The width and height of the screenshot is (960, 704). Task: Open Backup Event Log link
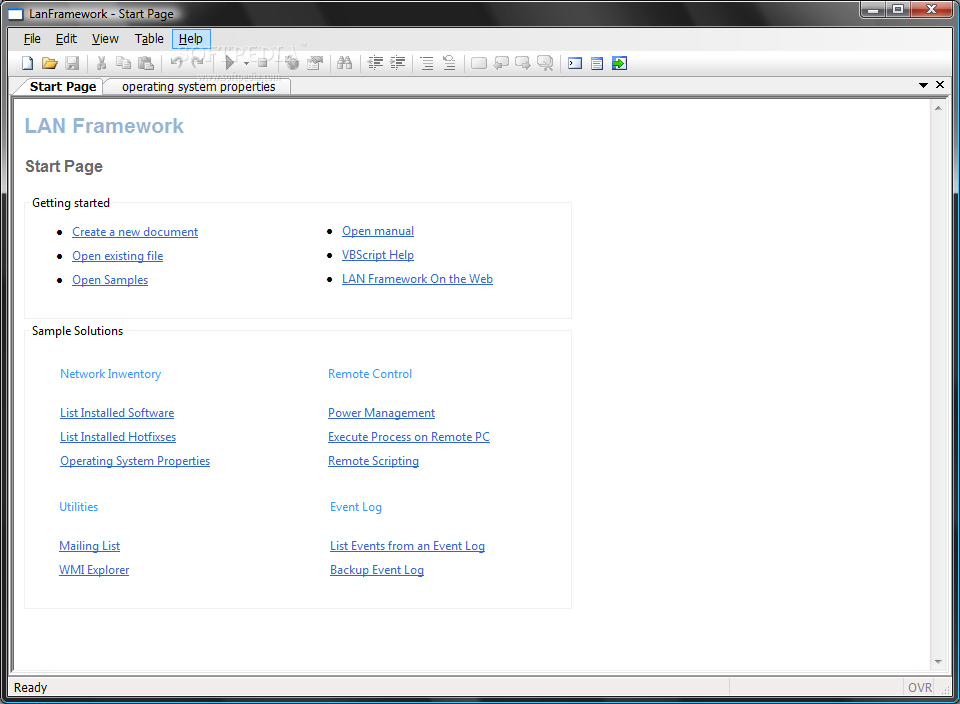[x=377, y=570]
